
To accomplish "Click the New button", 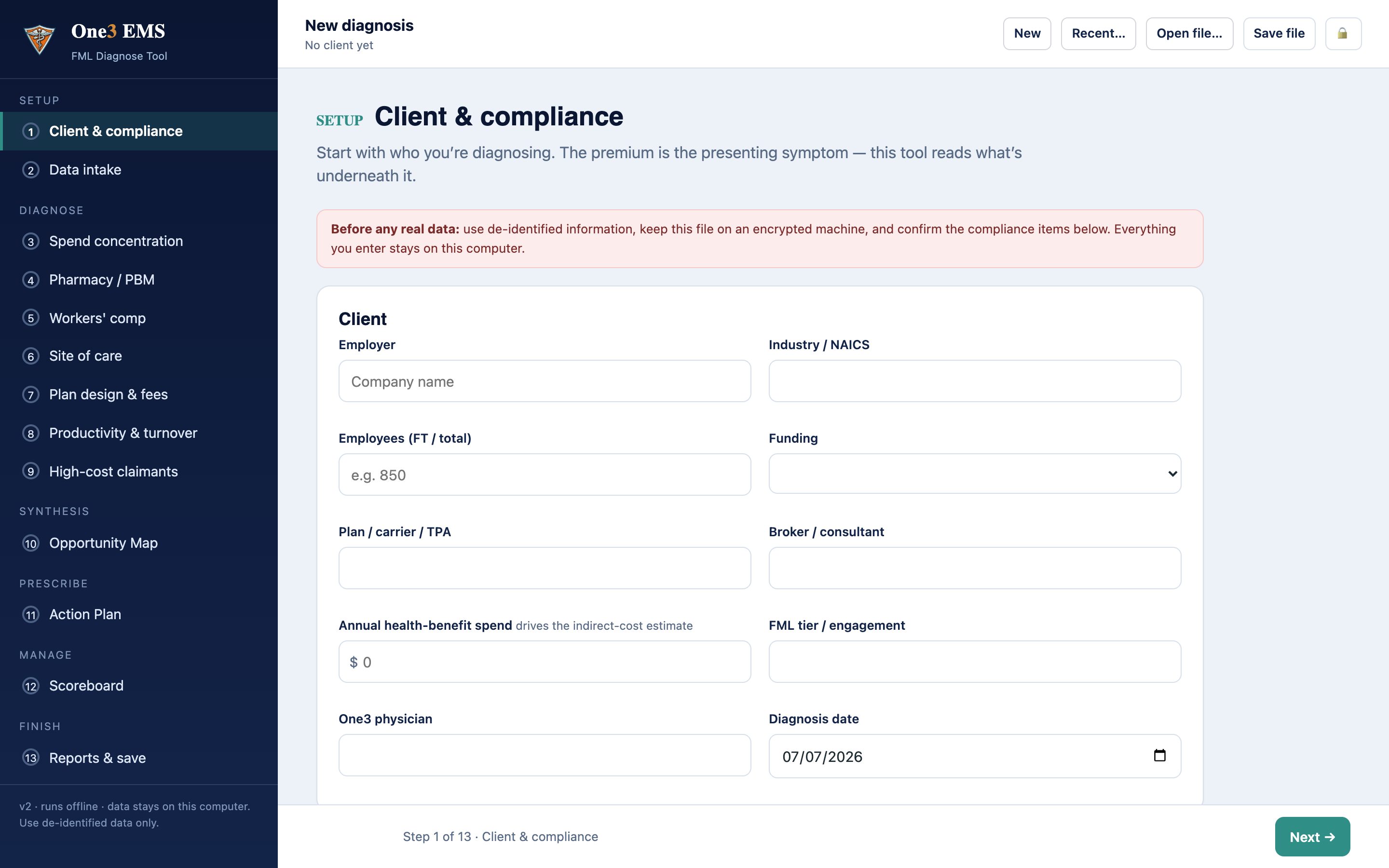I will pos(1027,33).
